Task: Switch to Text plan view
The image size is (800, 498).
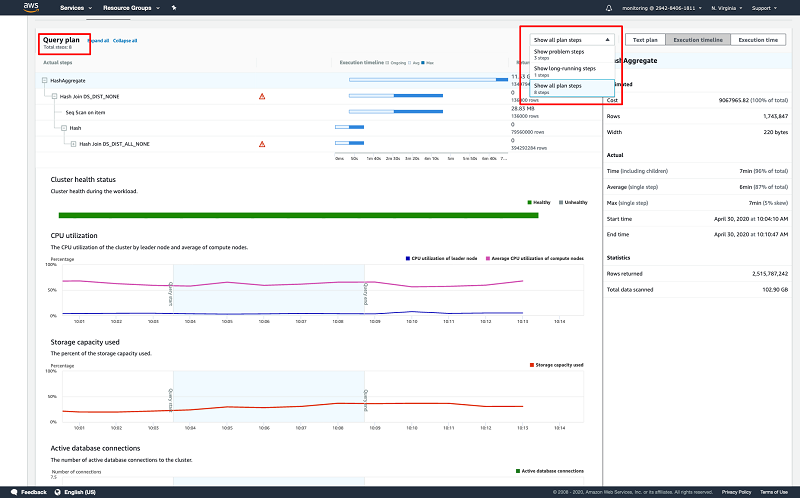Action: (x=643, y=40)
